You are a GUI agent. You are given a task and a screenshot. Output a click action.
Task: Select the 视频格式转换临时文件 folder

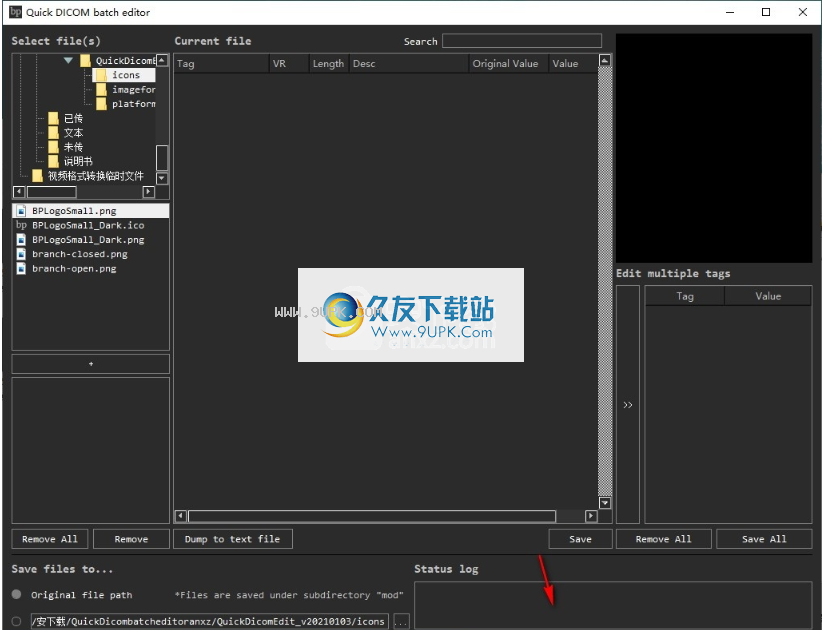(96, 176)
